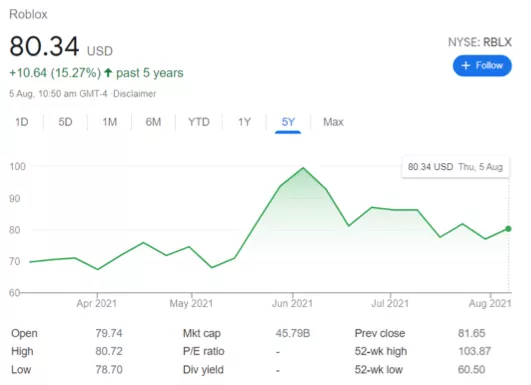Click the Jul 2021 axis label
The image size is (531, 385).
390,303
